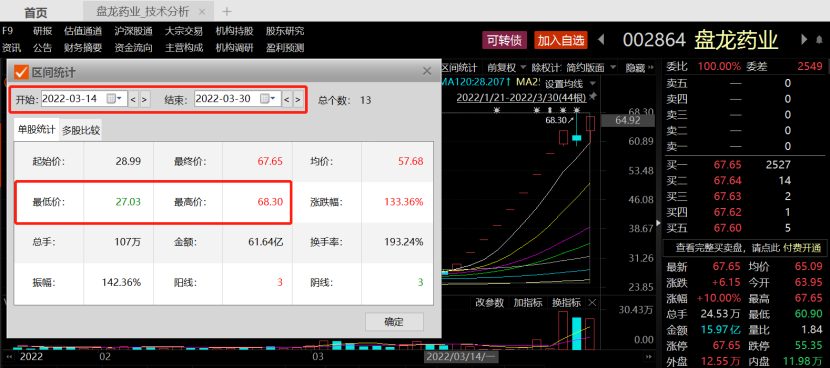Open the 股东研究 menu item
Image resolution: width=830 pixels, height=368 pixels.
pyautogui.click(x=285, y=31)
